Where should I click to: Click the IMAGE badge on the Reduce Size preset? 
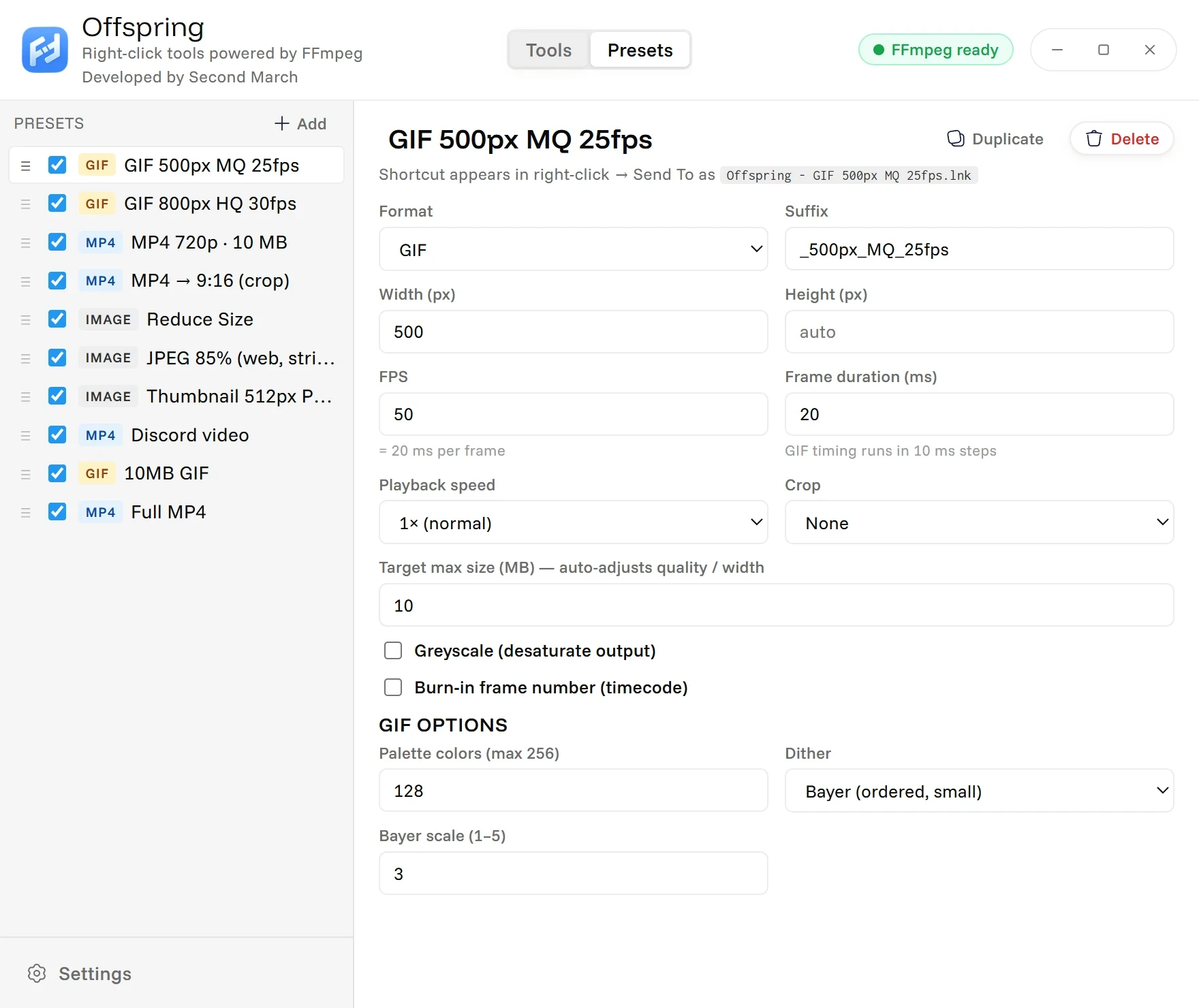click(108, 319)
